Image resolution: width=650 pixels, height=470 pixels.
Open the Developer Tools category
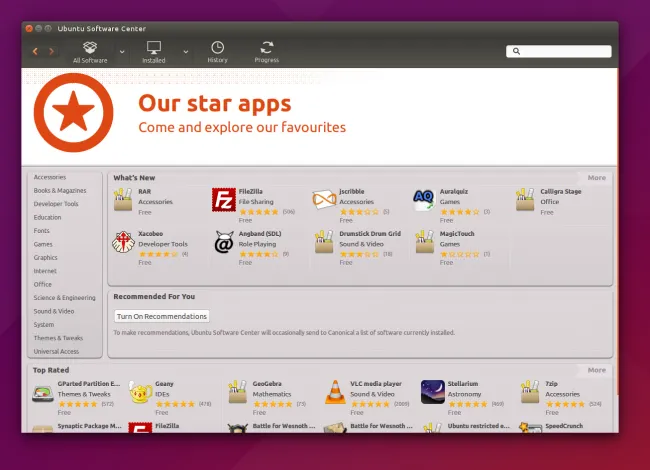55,203
